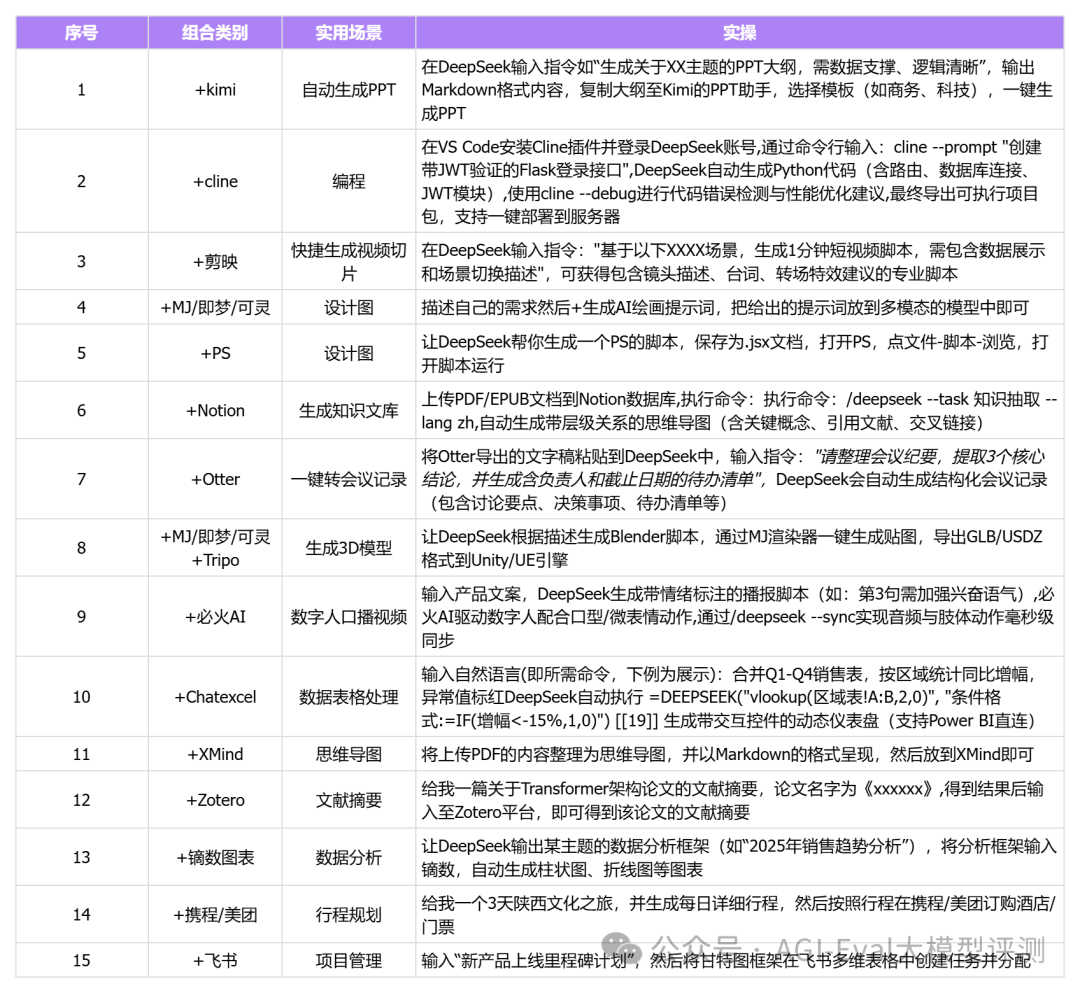Viewport: 1080px width, 993px height.
Task: Select the +Notion cell
Action: 215,410
